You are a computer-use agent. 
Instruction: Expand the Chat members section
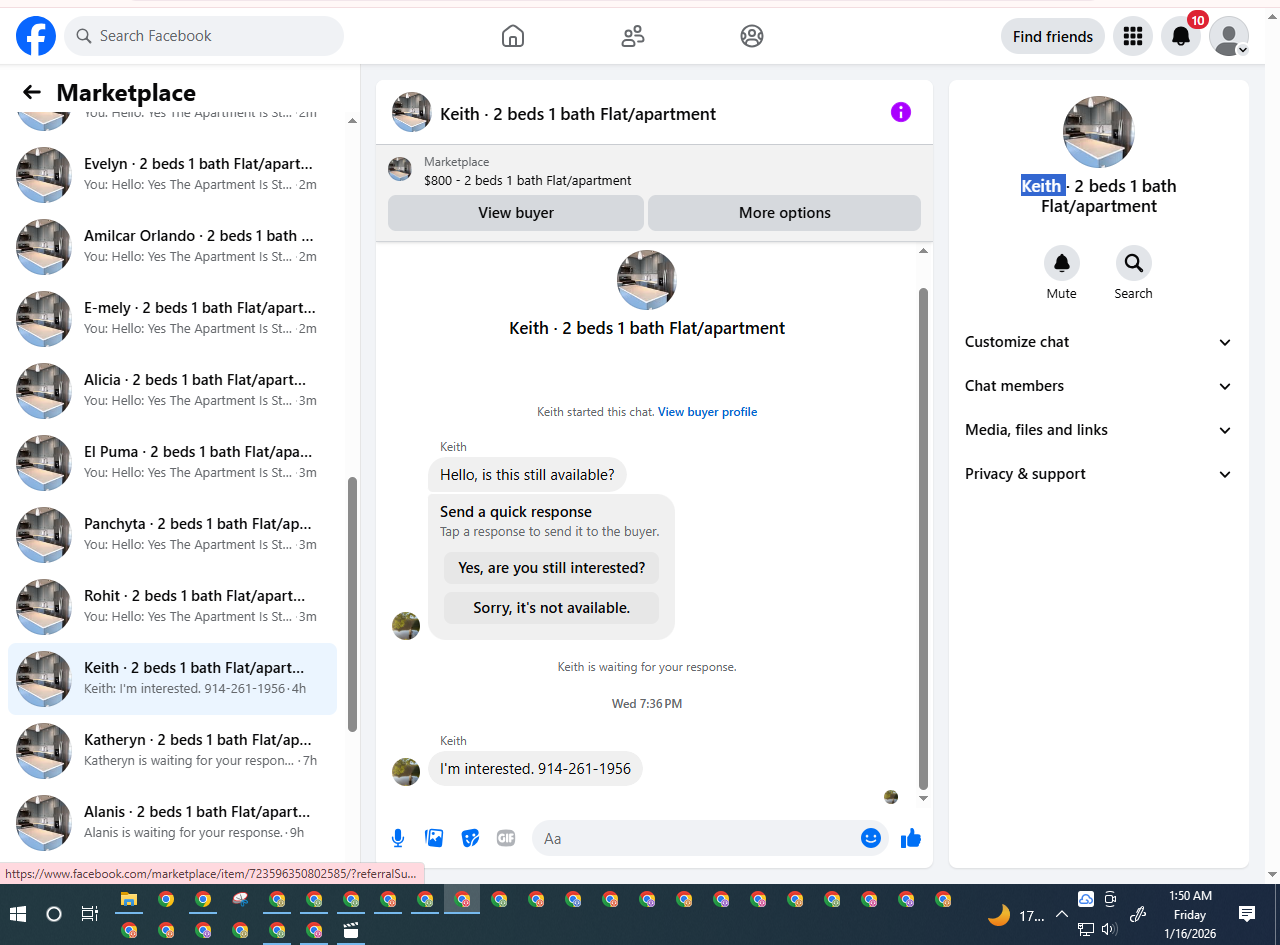[x=1099, y=386]
